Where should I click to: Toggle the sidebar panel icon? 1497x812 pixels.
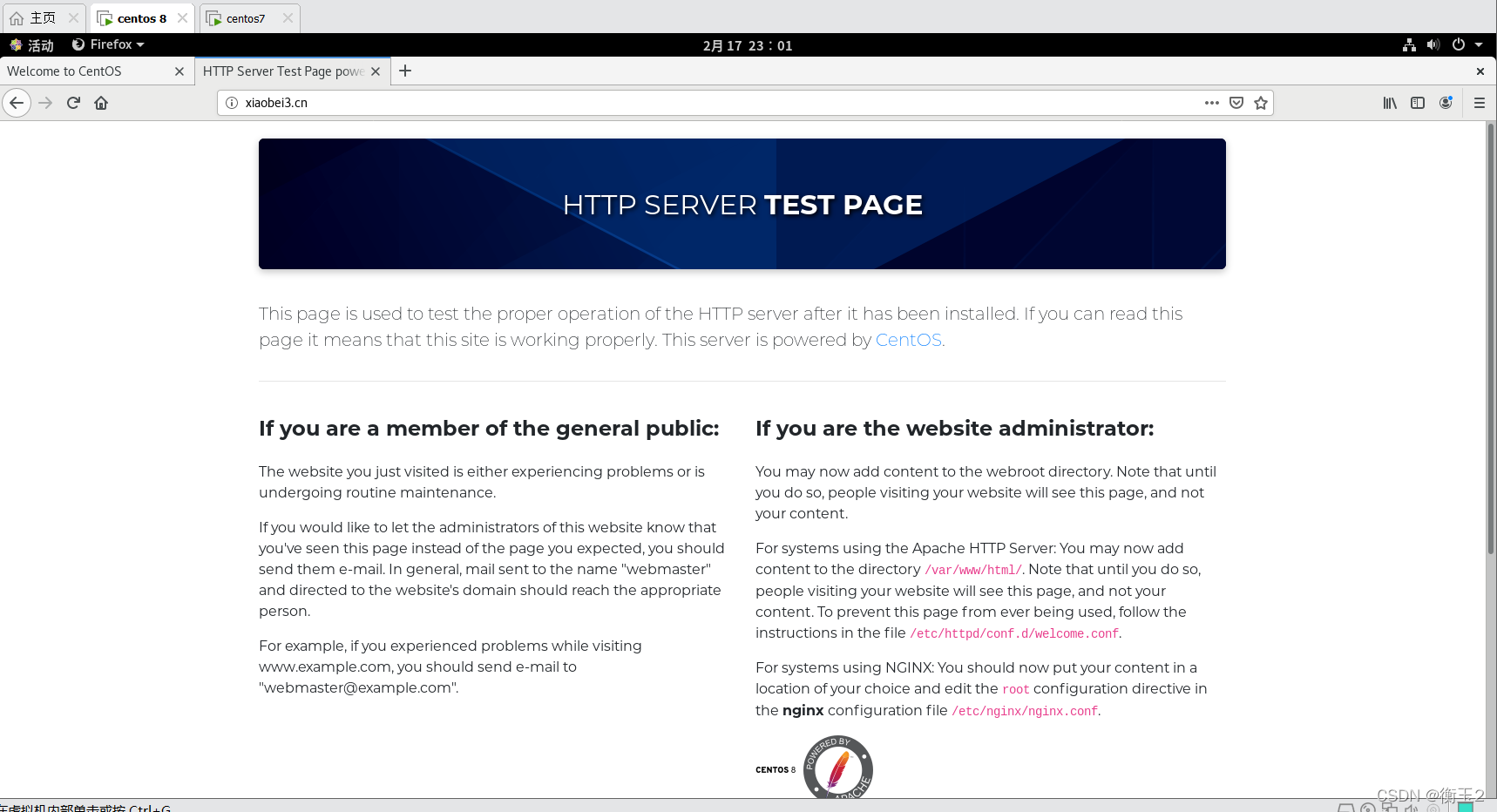tap(1418, 103)
